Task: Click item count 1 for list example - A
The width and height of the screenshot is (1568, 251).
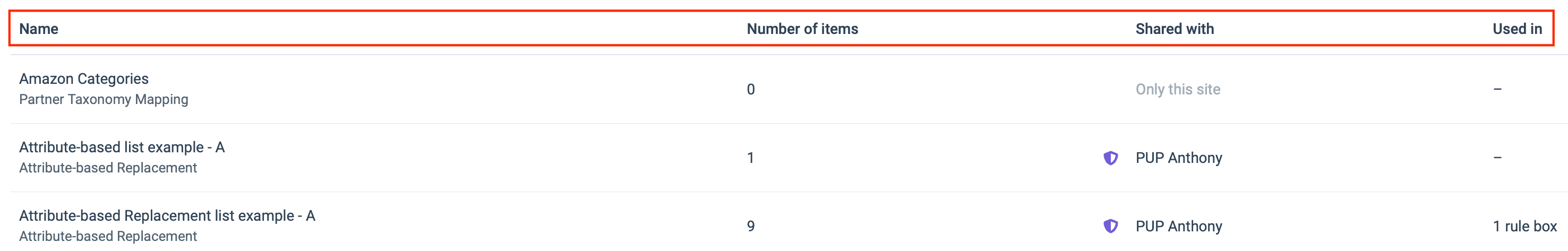Action: tap(750, 158)
